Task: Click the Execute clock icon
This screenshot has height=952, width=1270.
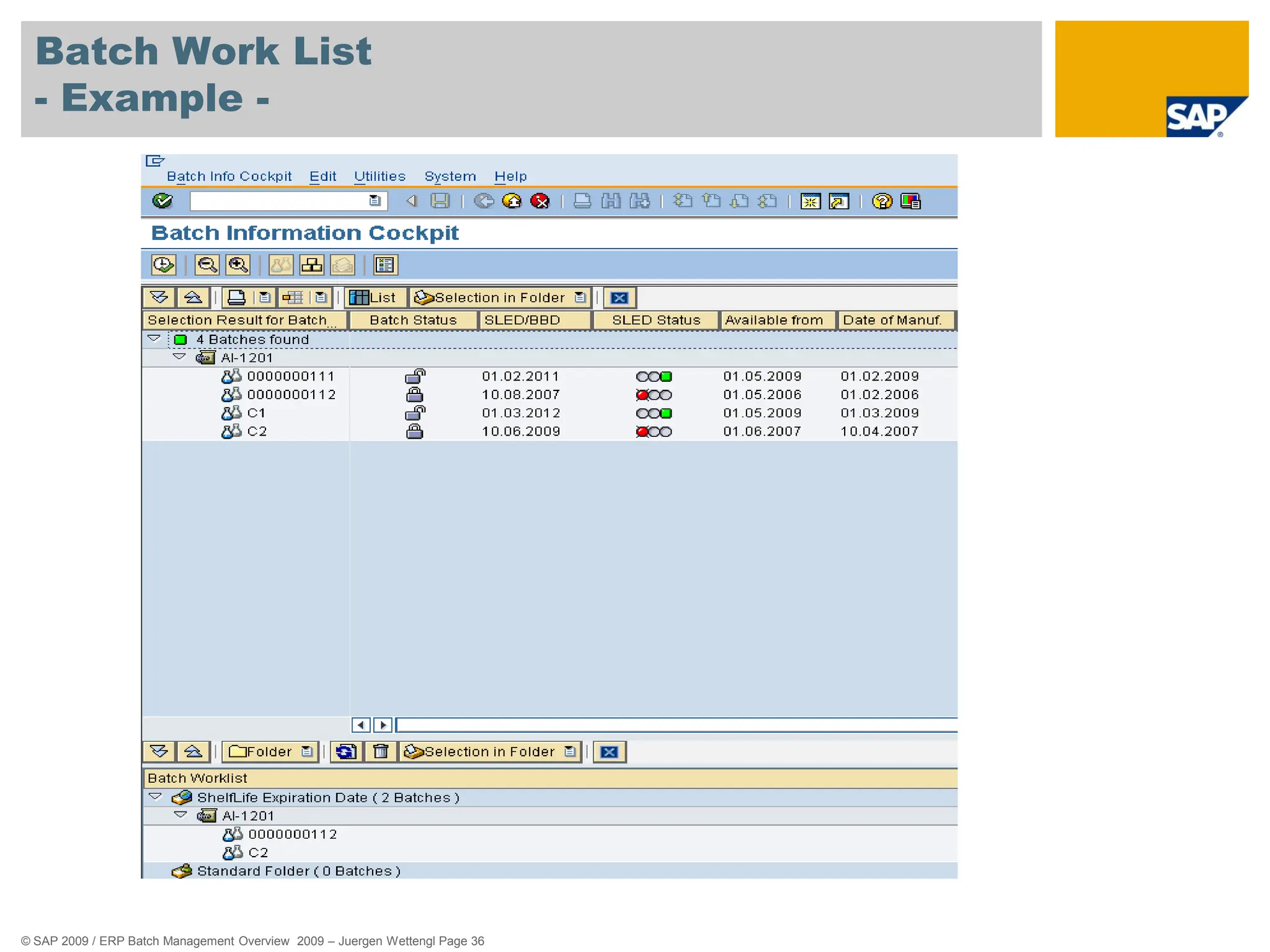Action: click(164, 265)
